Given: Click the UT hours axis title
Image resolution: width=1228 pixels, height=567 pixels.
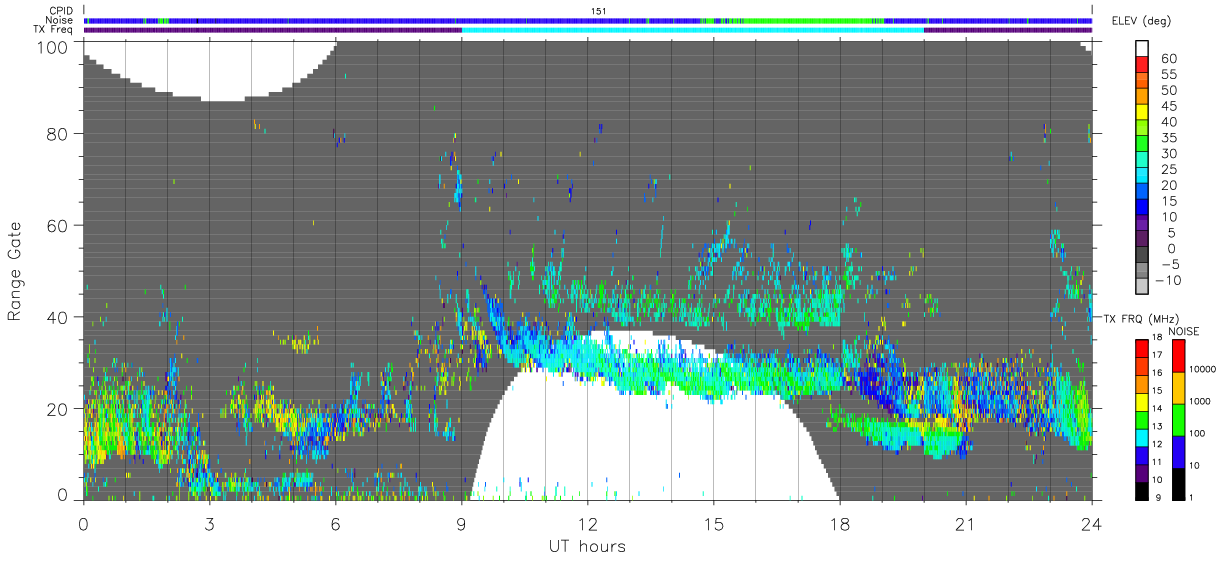Looking at the screenshot, I should pyautogui.click(x=587, y=546).
